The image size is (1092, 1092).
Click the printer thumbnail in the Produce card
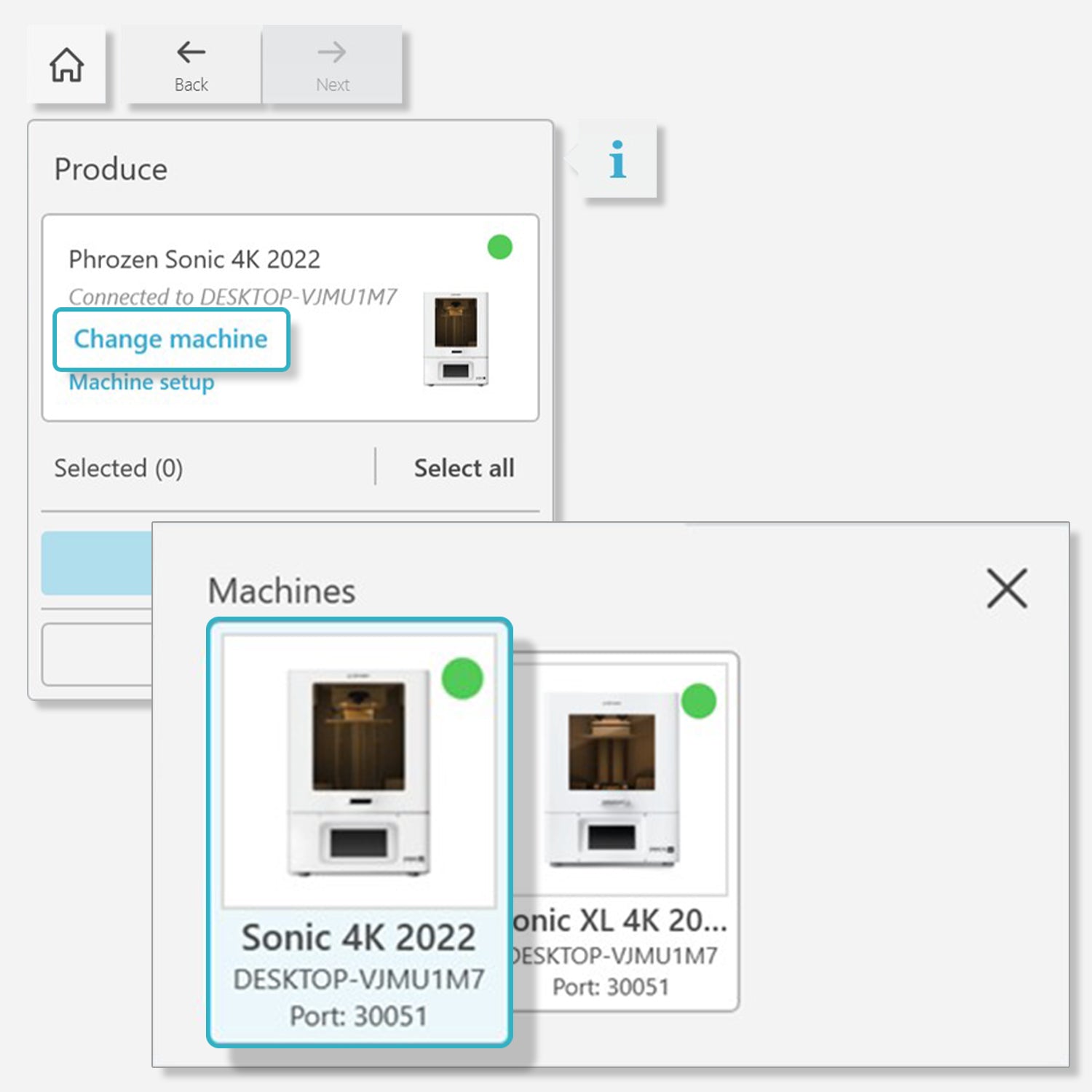pos(456,339)
